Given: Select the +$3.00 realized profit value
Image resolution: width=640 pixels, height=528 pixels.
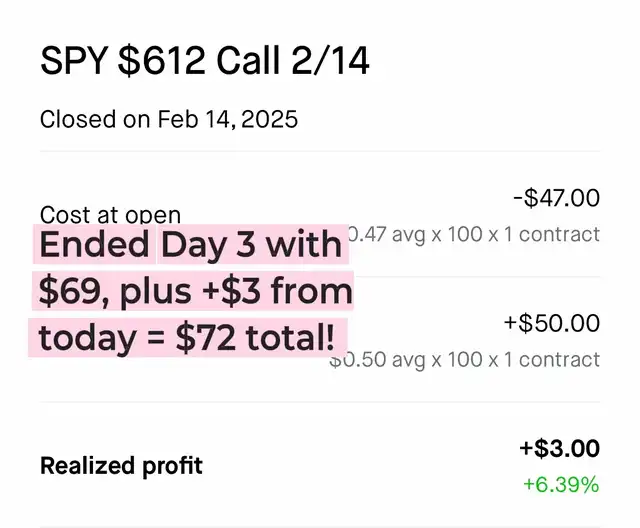Looking at the screenshot, I should (x=559, y=448).
